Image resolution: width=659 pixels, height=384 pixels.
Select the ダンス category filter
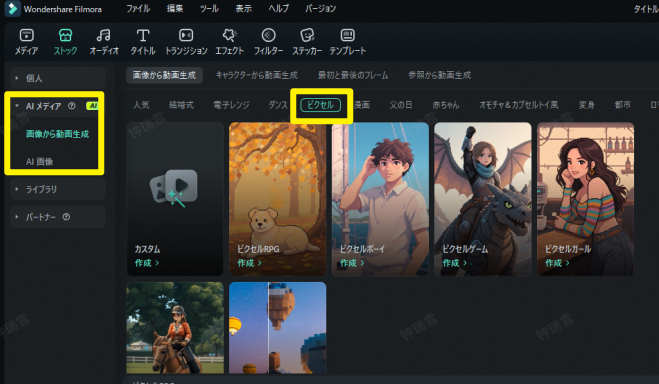(x=278, y=105)
